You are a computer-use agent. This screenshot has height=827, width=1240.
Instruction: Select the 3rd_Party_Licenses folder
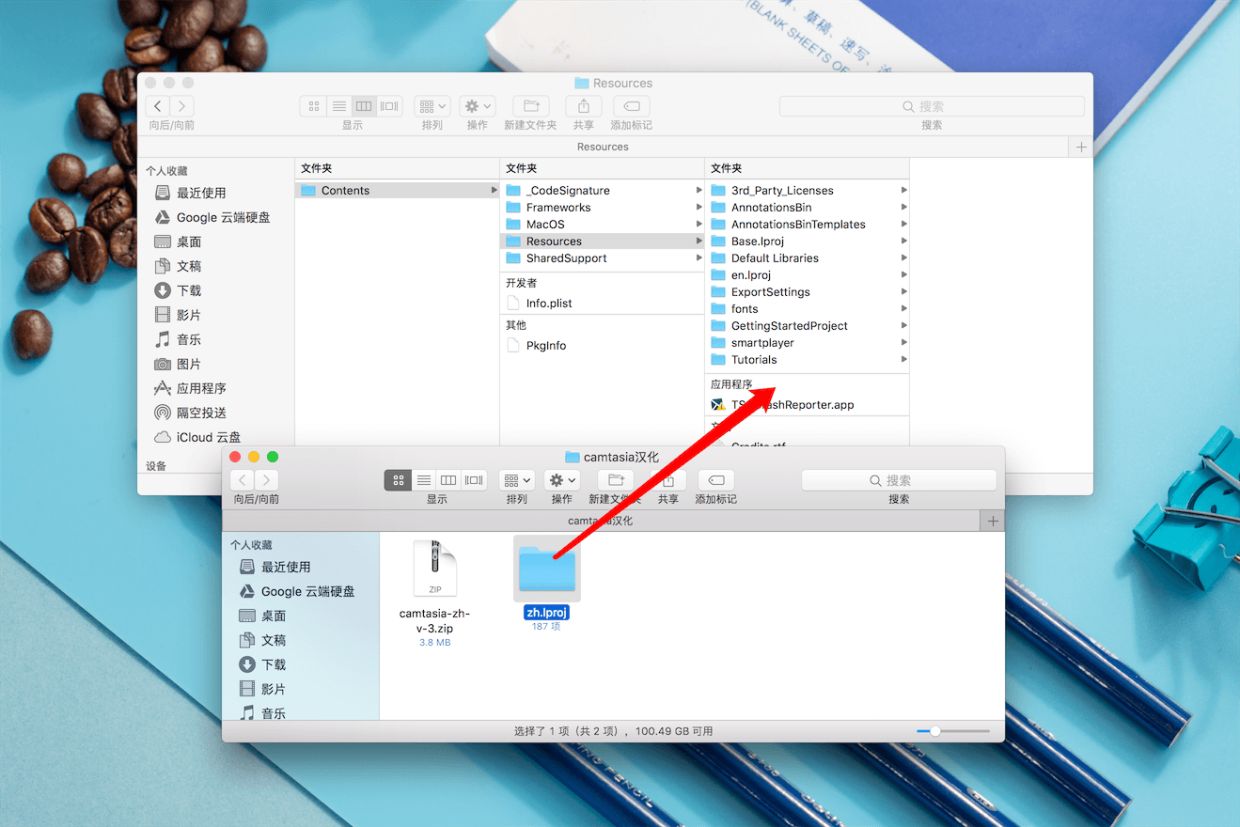tap(807, 190)
